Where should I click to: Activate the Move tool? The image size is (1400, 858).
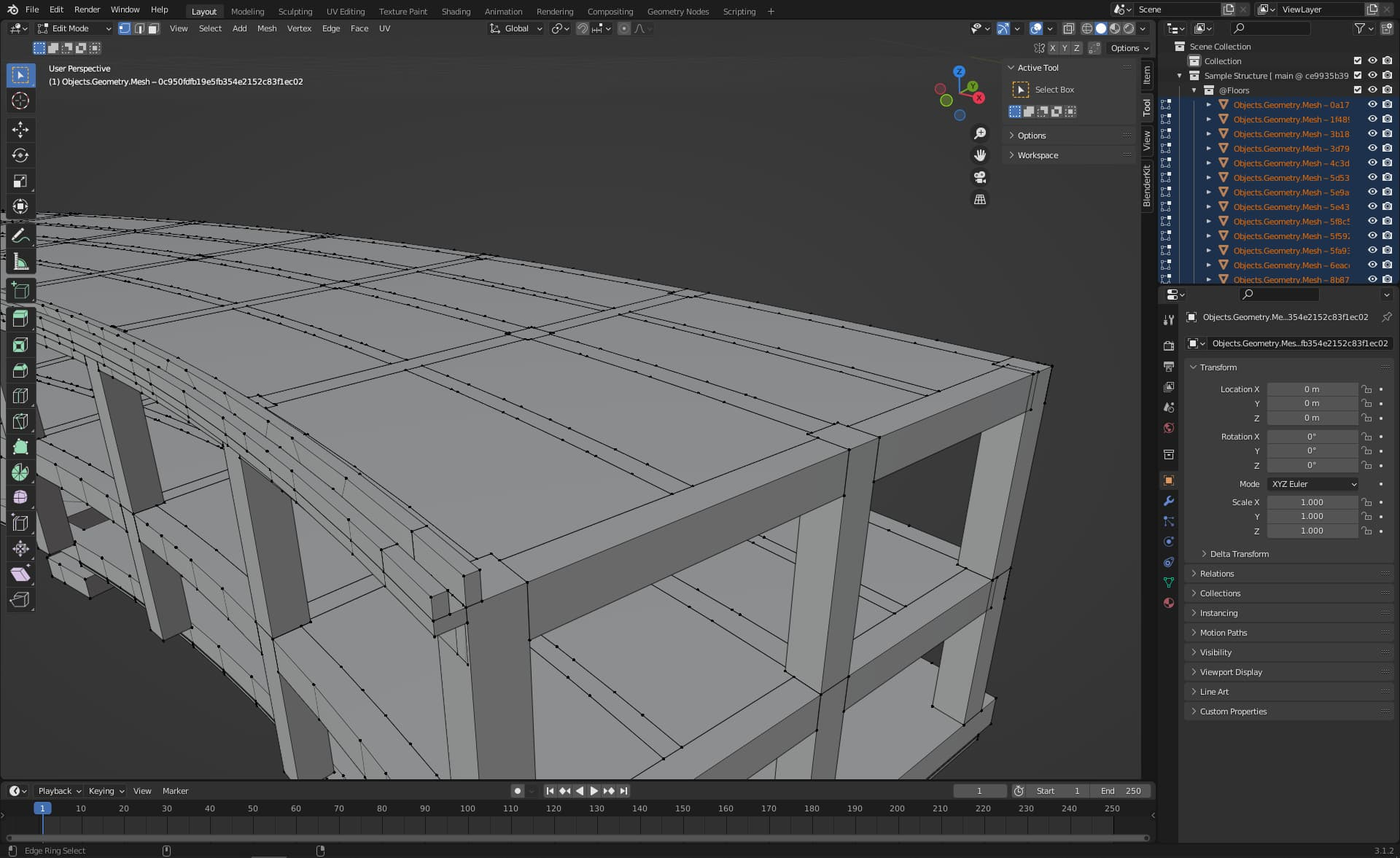point(20,130)
